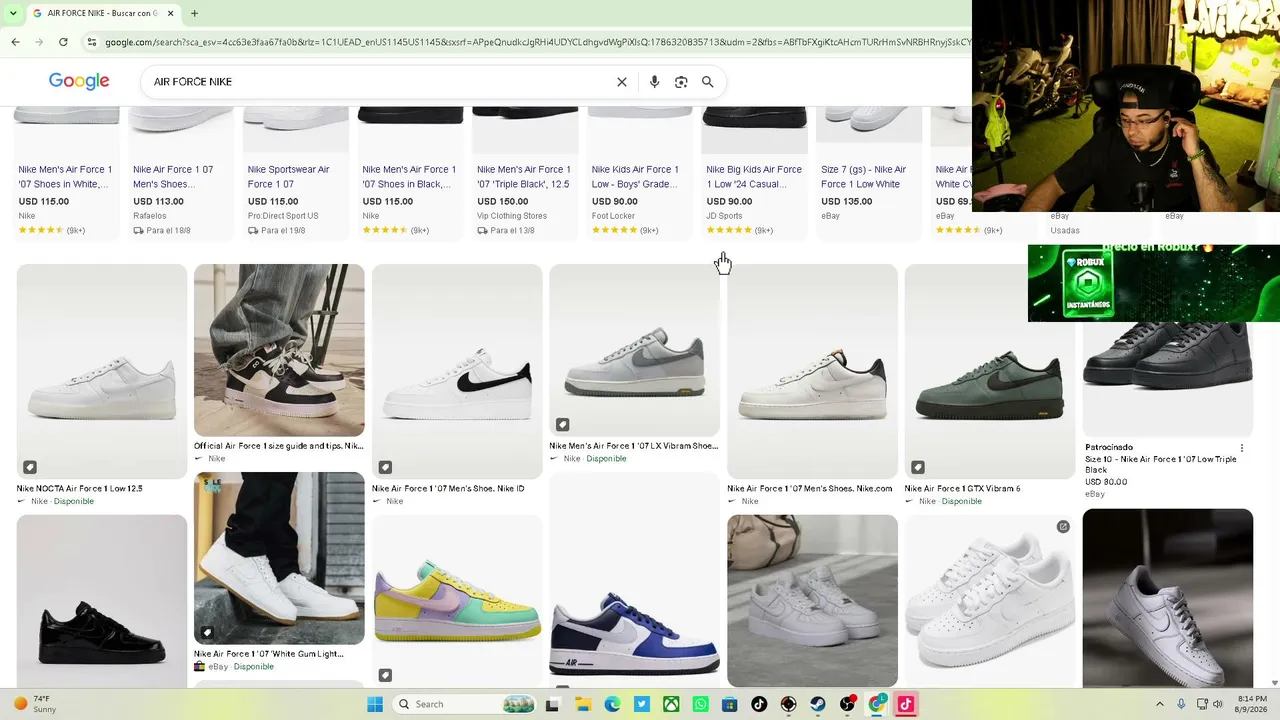1280x720 pixels.
Task: Open Google Lens image search
Action: tap(681, 82)
